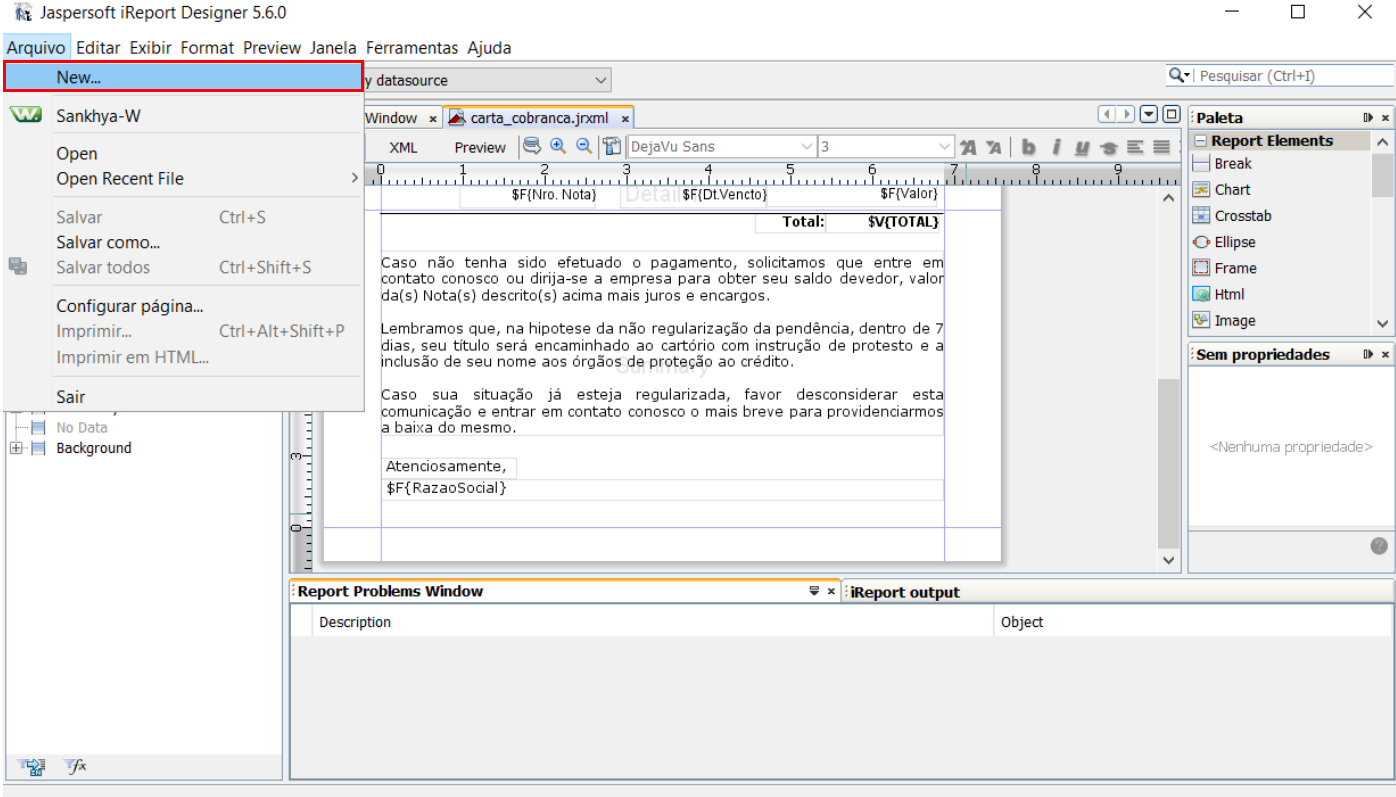Image resolution: width=1396 pixels, height=797 pixels.
Task: Click the filter sort icon in Report Inspector
Action: 34,767
